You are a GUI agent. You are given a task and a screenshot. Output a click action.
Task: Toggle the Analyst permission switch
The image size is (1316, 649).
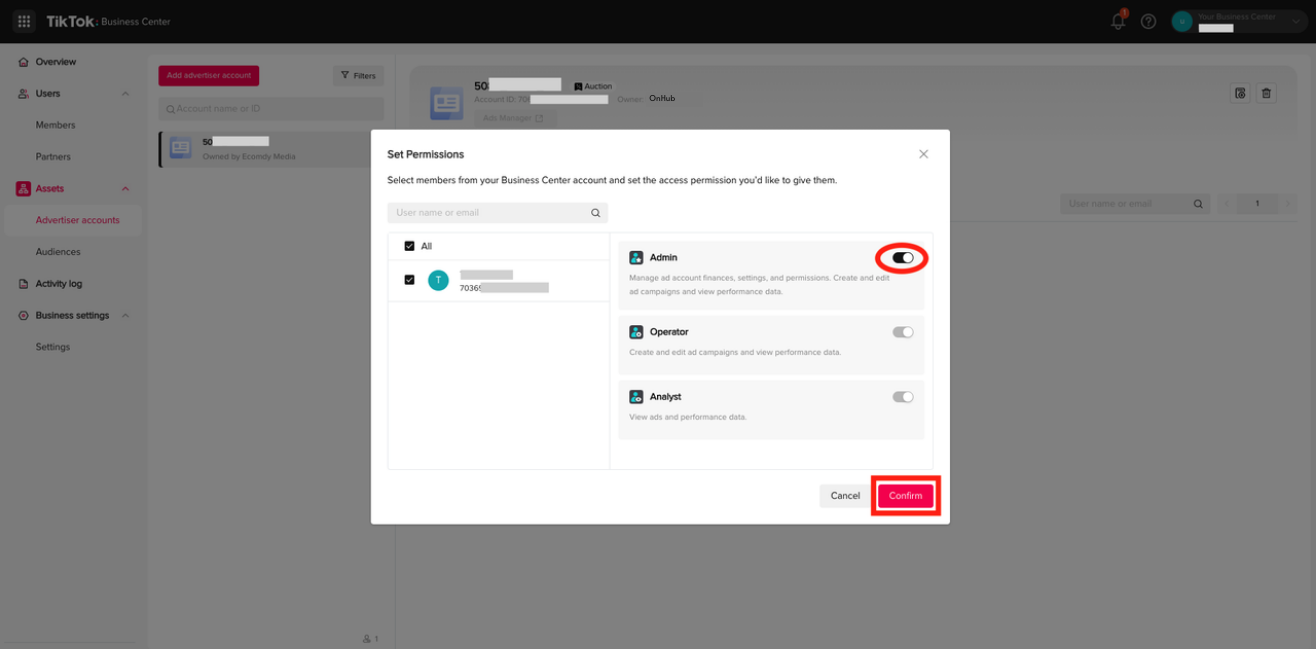902,397
